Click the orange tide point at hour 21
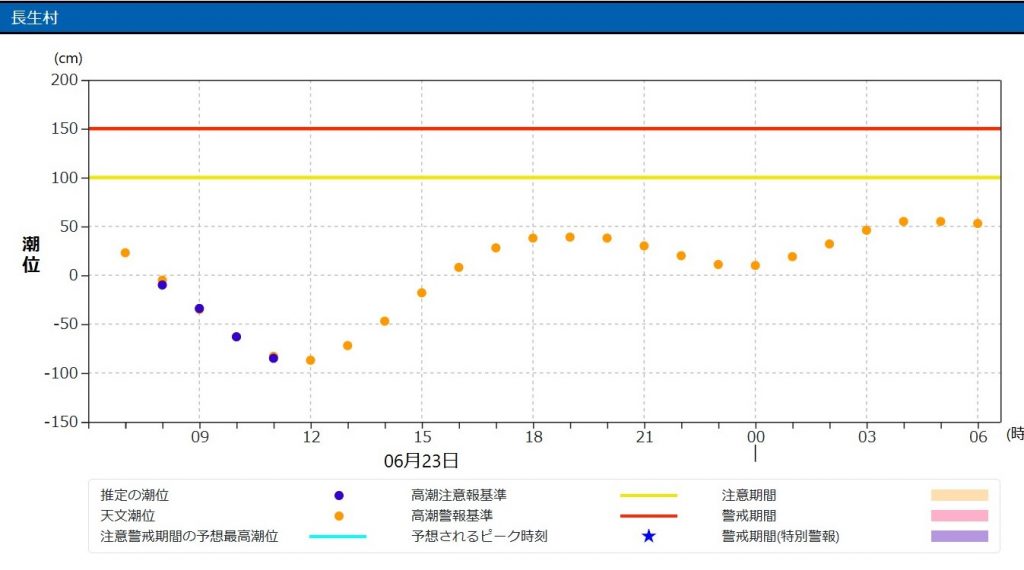Screen dimensions: 1024x570 coord(644,246)
